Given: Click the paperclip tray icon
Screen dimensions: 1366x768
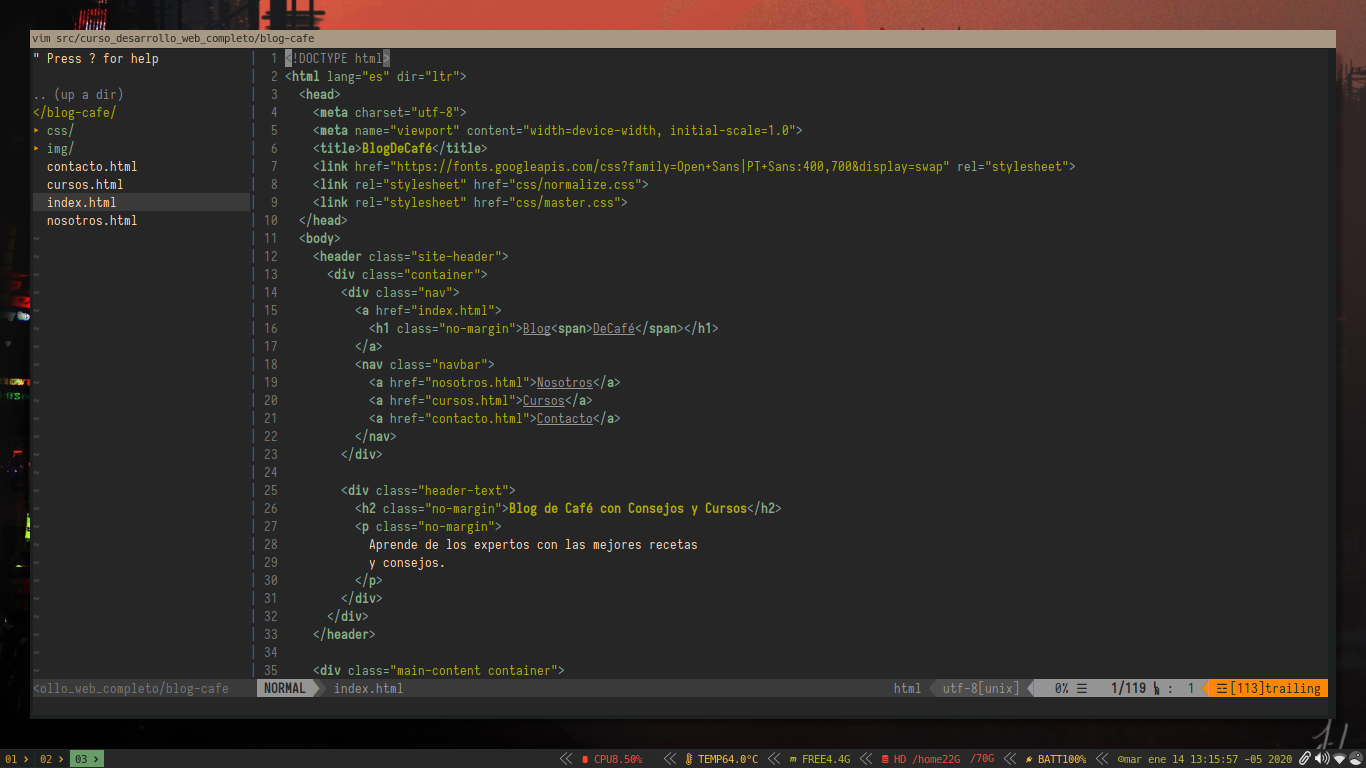Looking at the screenshot, I should point(1305,759).
